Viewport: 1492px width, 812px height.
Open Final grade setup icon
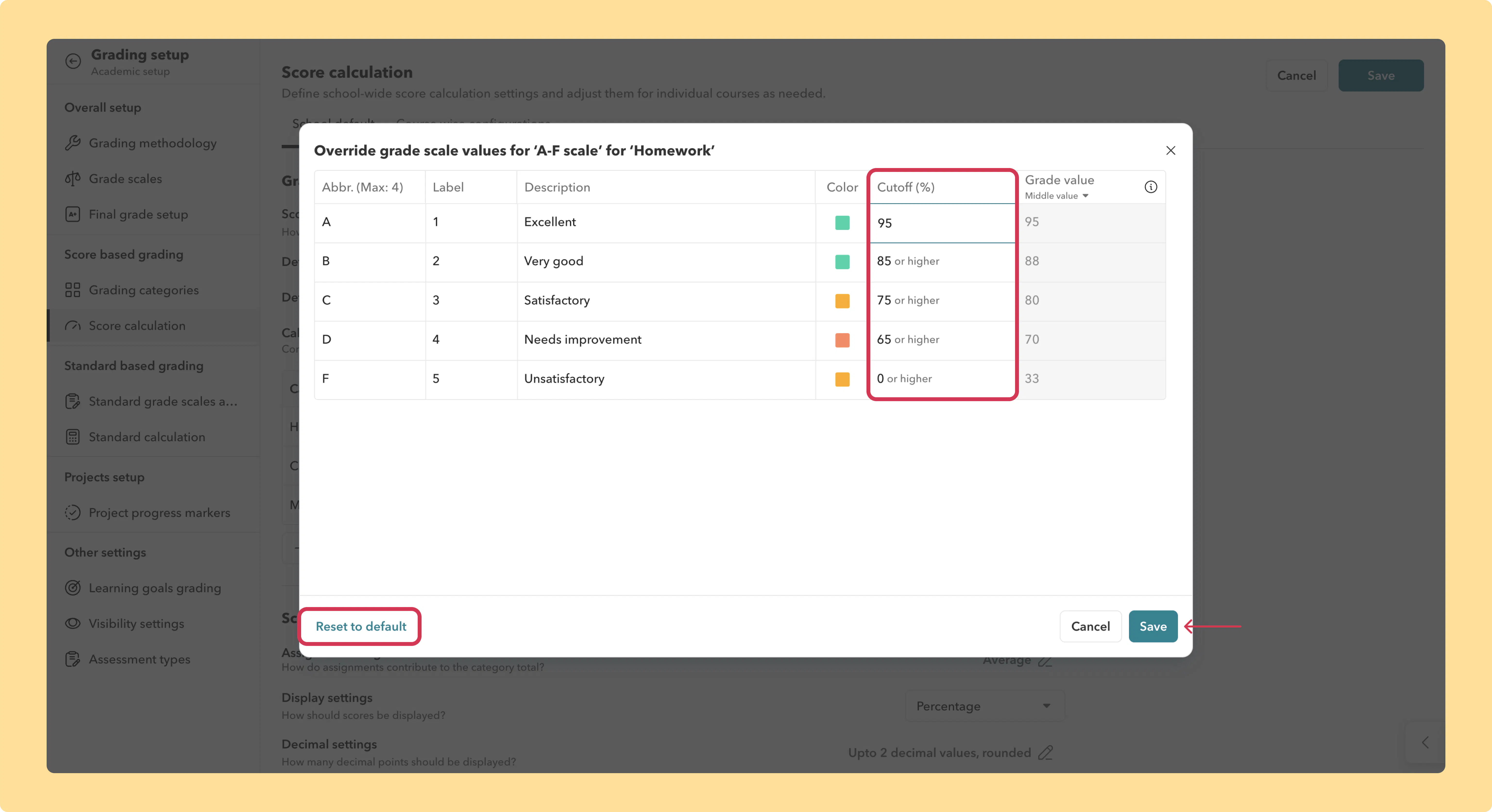click(73, 214)
